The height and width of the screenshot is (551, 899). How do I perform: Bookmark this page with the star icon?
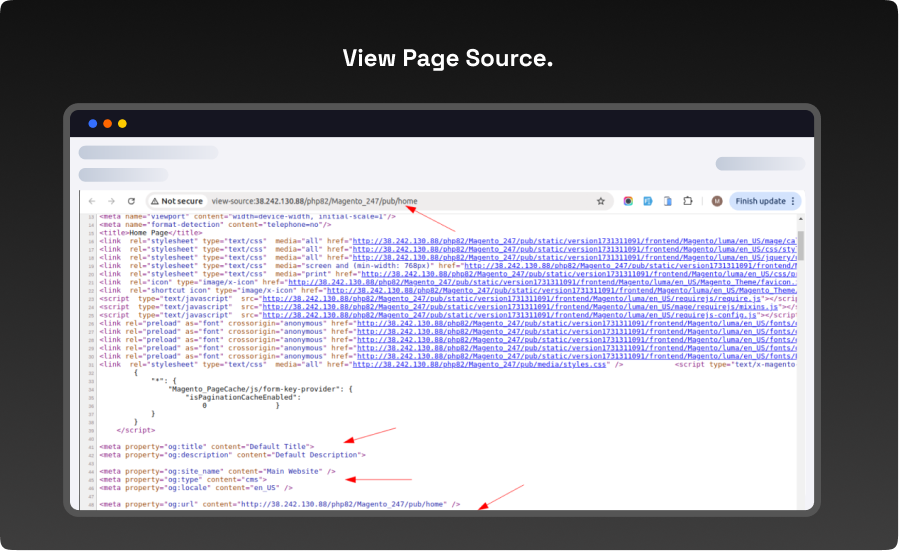pyautogui.click(x=601, y=201)
